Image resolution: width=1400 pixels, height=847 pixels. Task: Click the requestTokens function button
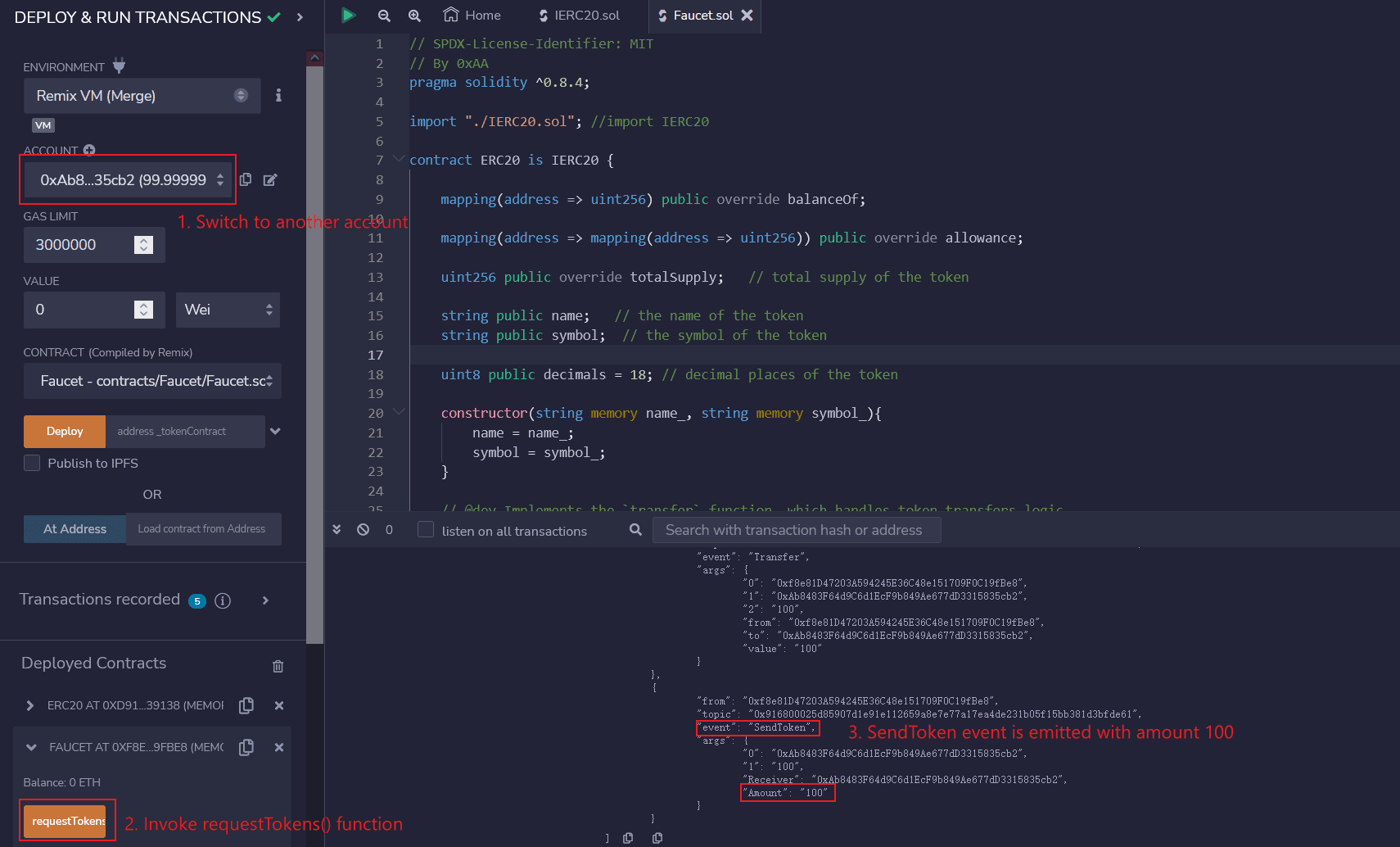pos(65,821)
